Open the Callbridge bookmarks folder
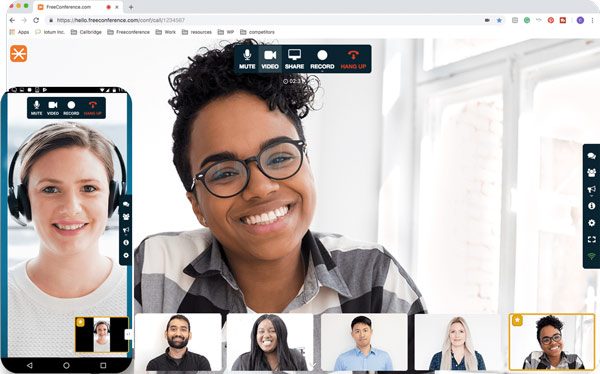The image size is (600, 374). click(86, 32)
